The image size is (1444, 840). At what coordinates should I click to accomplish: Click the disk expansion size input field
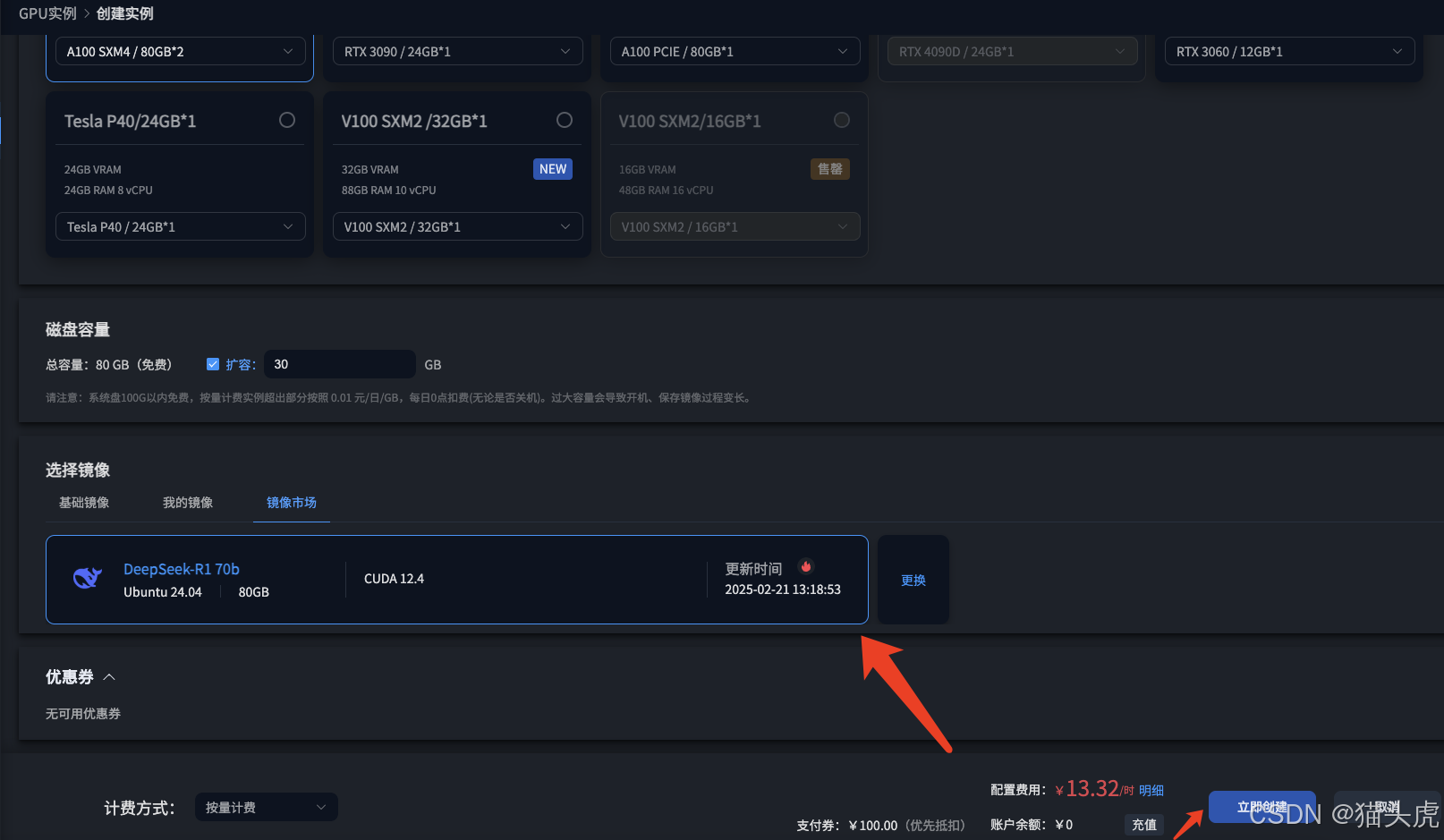[x=339, y=364]
